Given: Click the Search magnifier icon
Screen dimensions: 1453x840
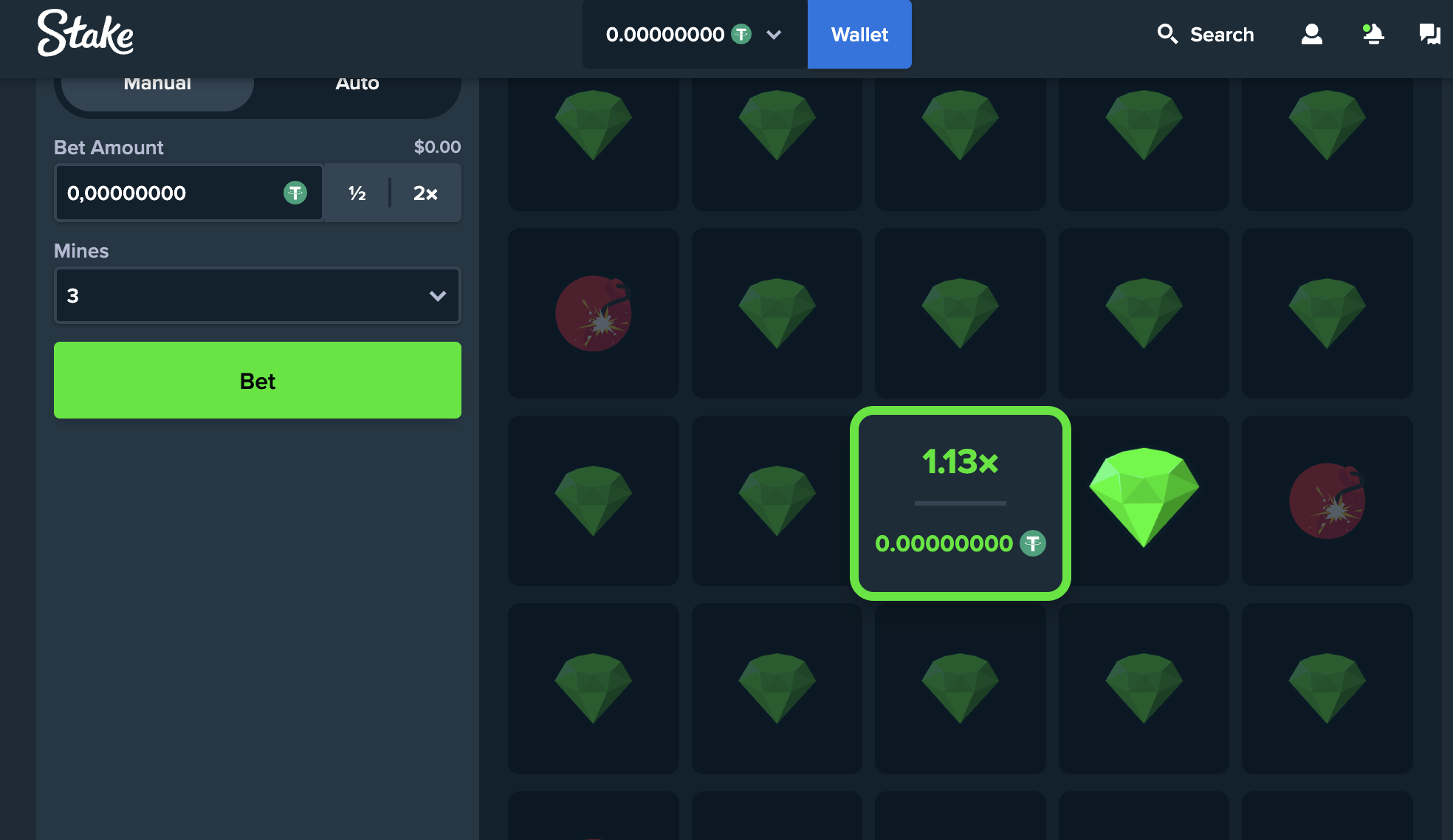Looking at the screenshot, I should click(1167, 34).
